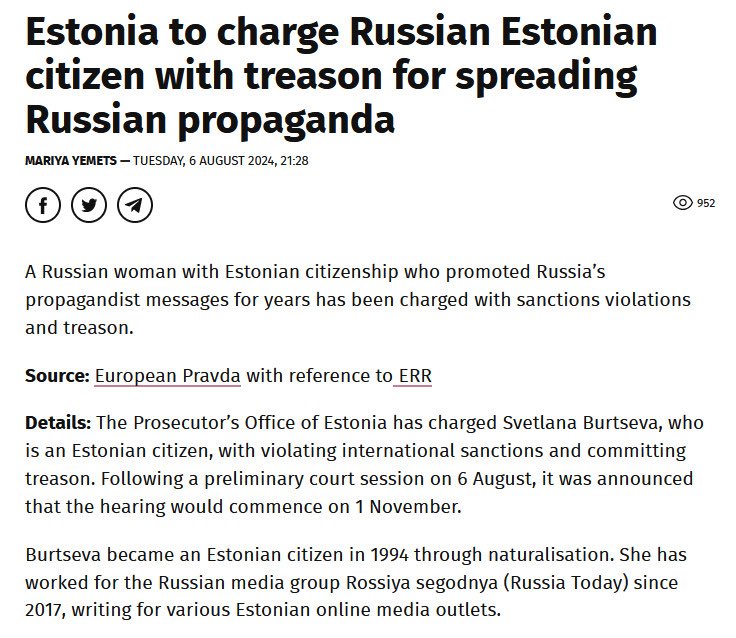736x638 pixels.
Task: Share the article via Twitter icon
Action: [89, 205]
